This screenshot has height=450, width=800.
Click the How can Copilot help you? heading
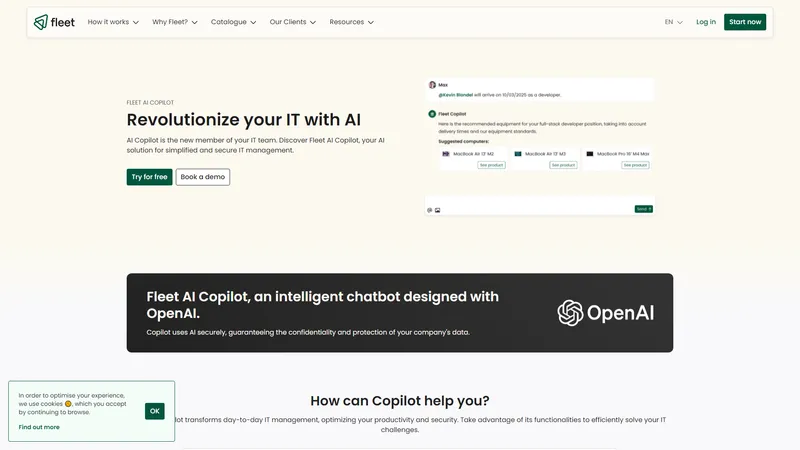[x=399, y=401]
